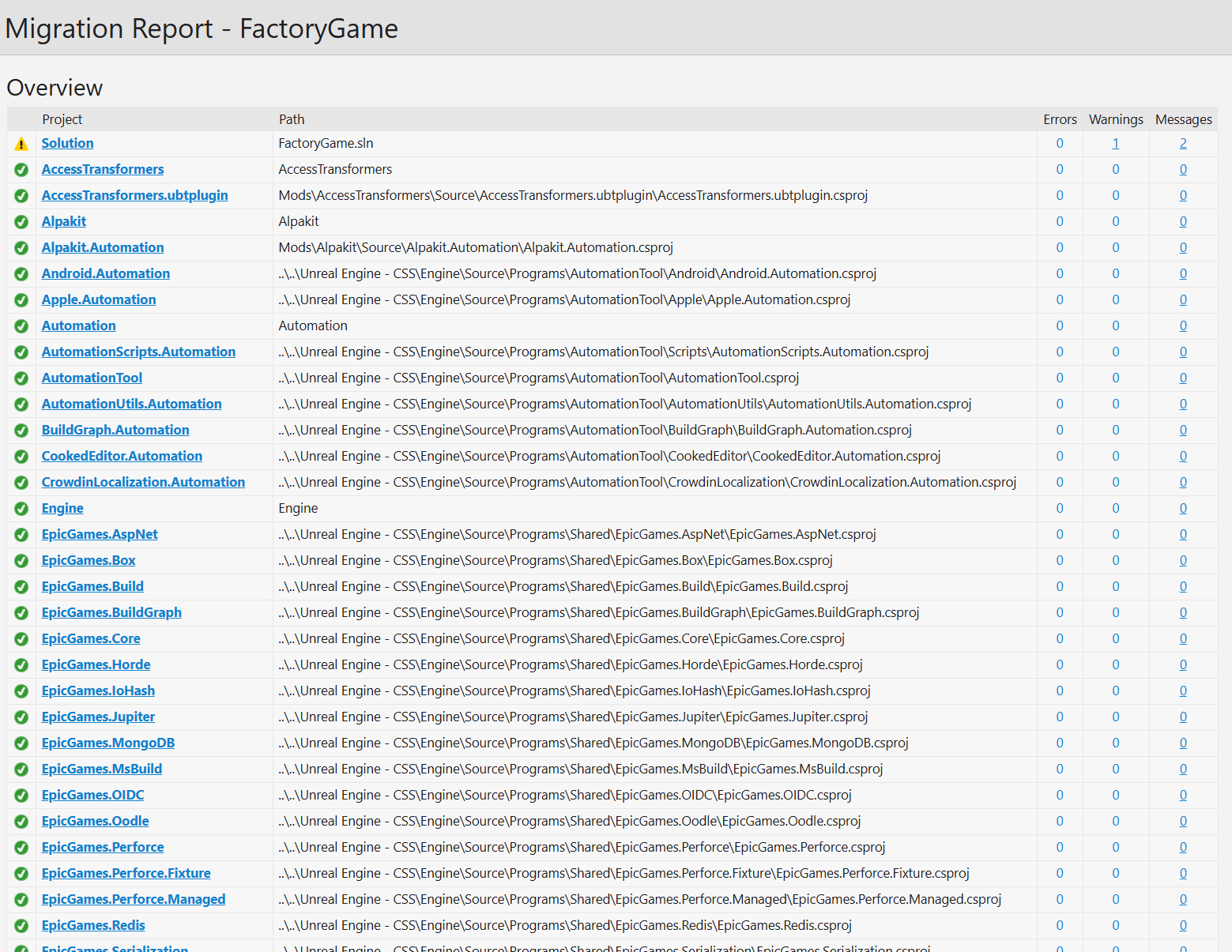Click the warning icon beside Solution
The width and height of the screenshot is (1232, 952).
(21, 144)
